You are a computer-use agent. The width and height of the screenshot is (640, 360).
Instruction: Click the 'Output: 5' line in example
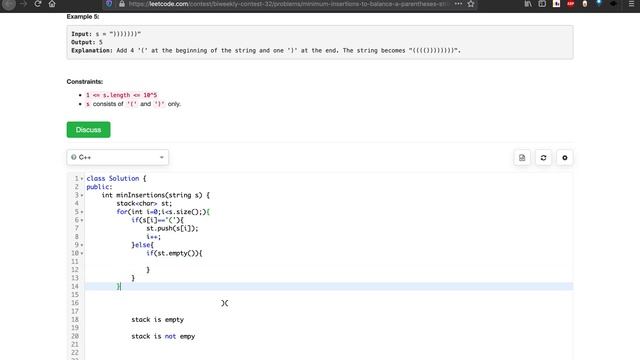coord(87,42)
